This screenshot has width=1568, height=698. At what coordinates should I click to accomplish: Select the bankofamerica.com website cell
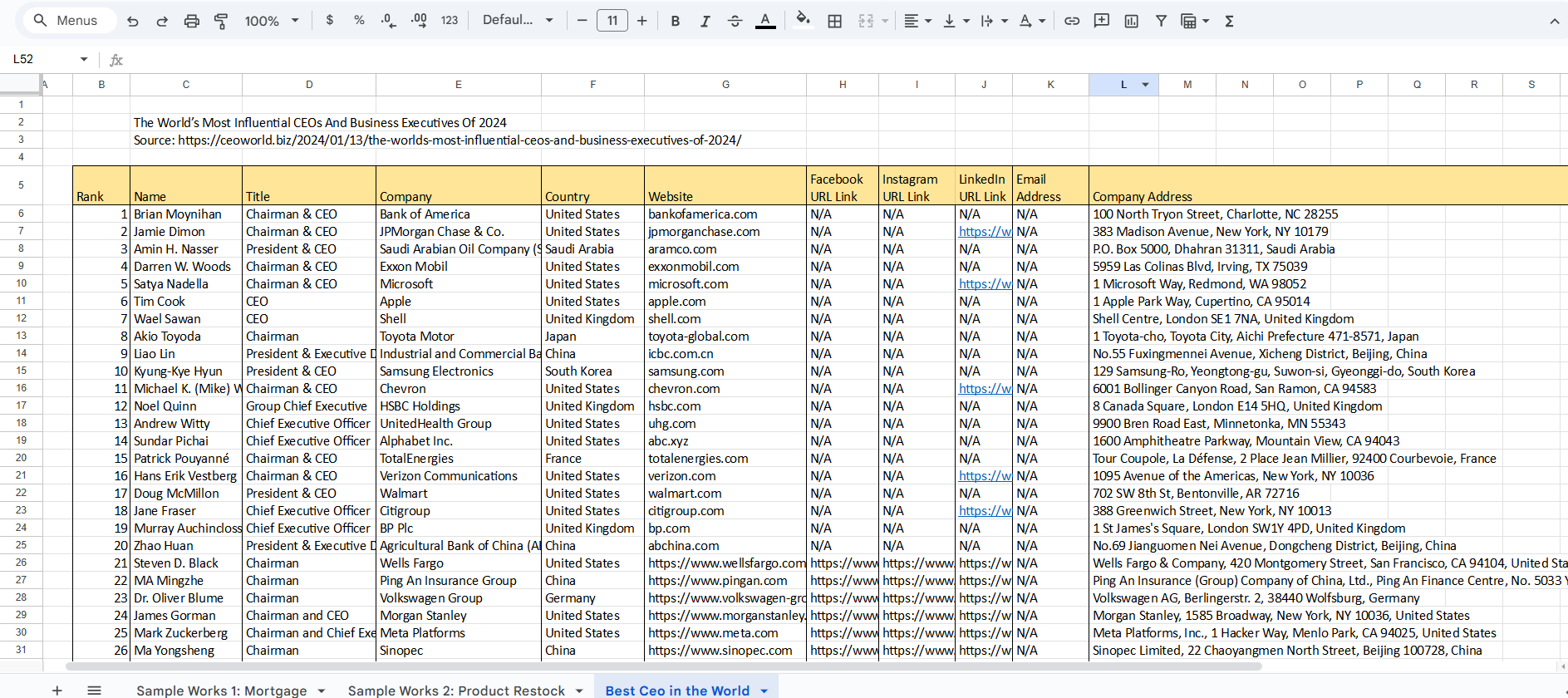point(725,214)
